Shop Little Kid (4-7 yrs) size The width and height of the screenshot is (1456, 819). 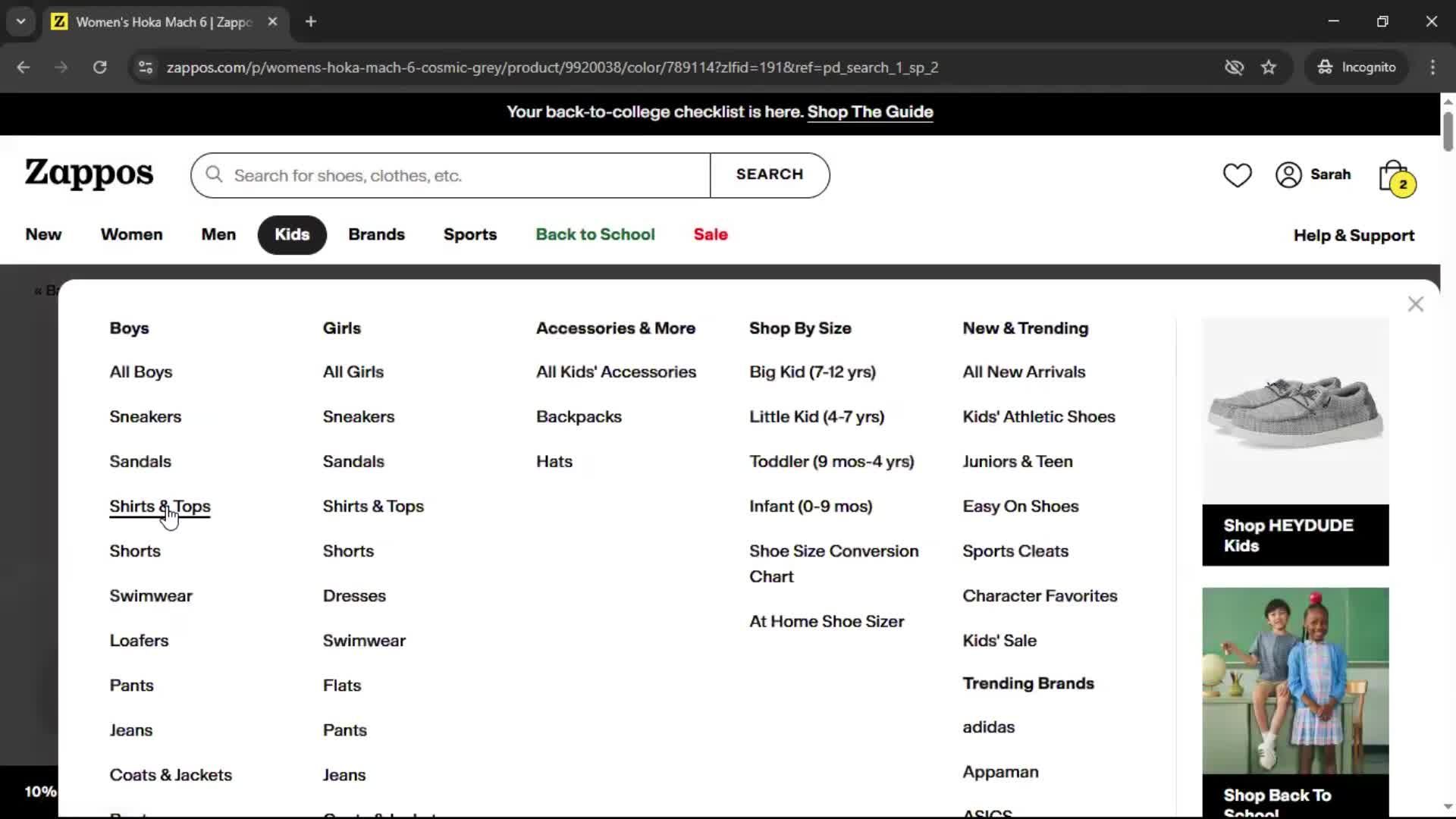[x=817, y=417]
